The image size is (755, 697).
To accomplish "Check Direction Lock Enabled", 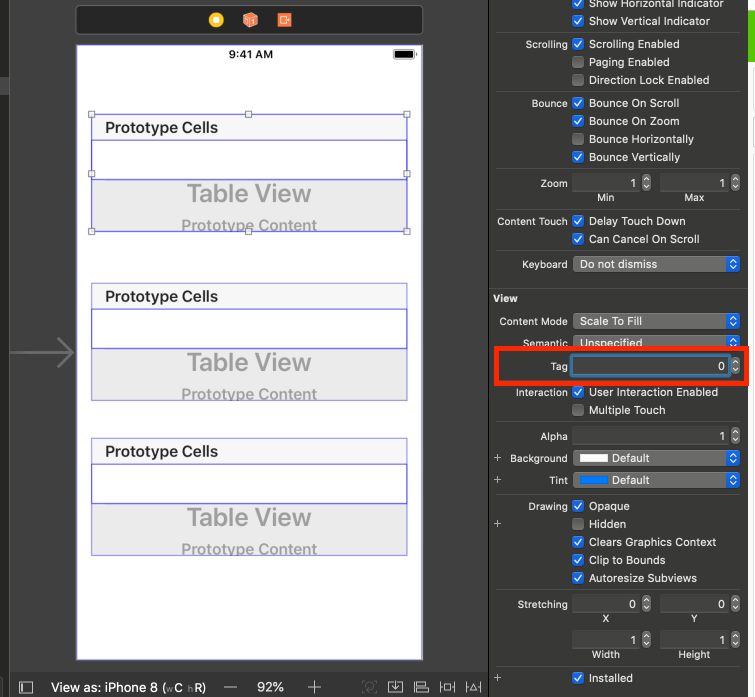I will [x=578, y=80].
